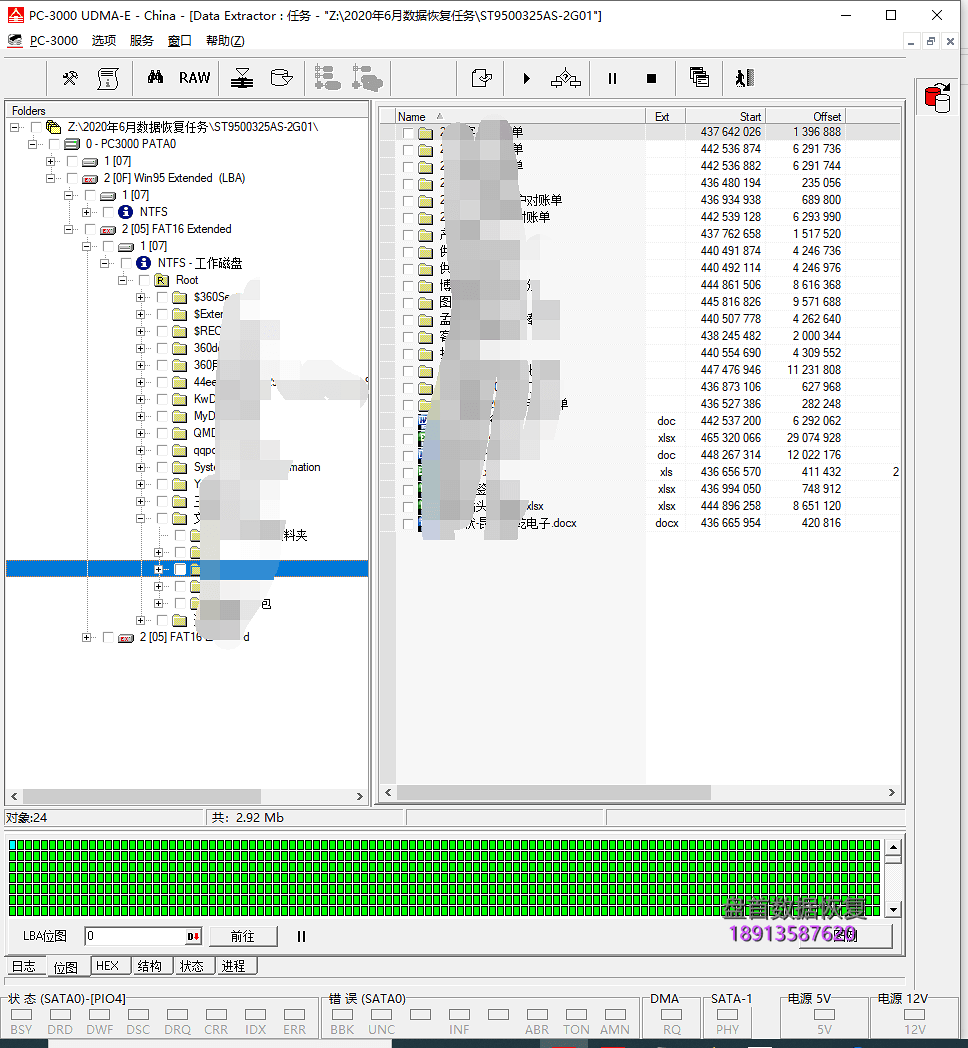
Task: Check the $360Se folder checkbox
Action: point(162,297)
